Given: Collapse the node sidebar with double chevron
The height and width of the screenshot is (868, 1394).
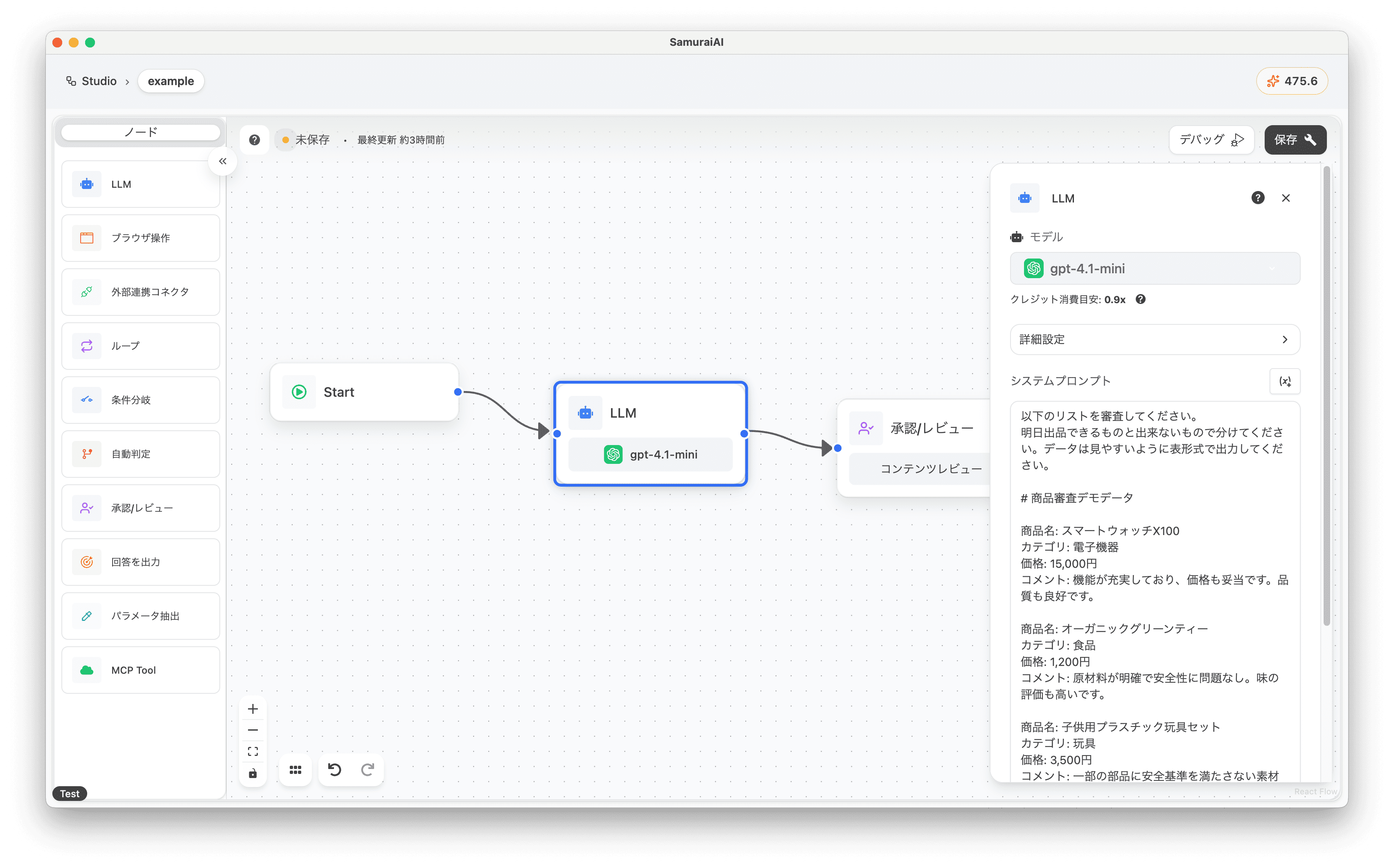Looking at the screenshot, I should point(223,161).
